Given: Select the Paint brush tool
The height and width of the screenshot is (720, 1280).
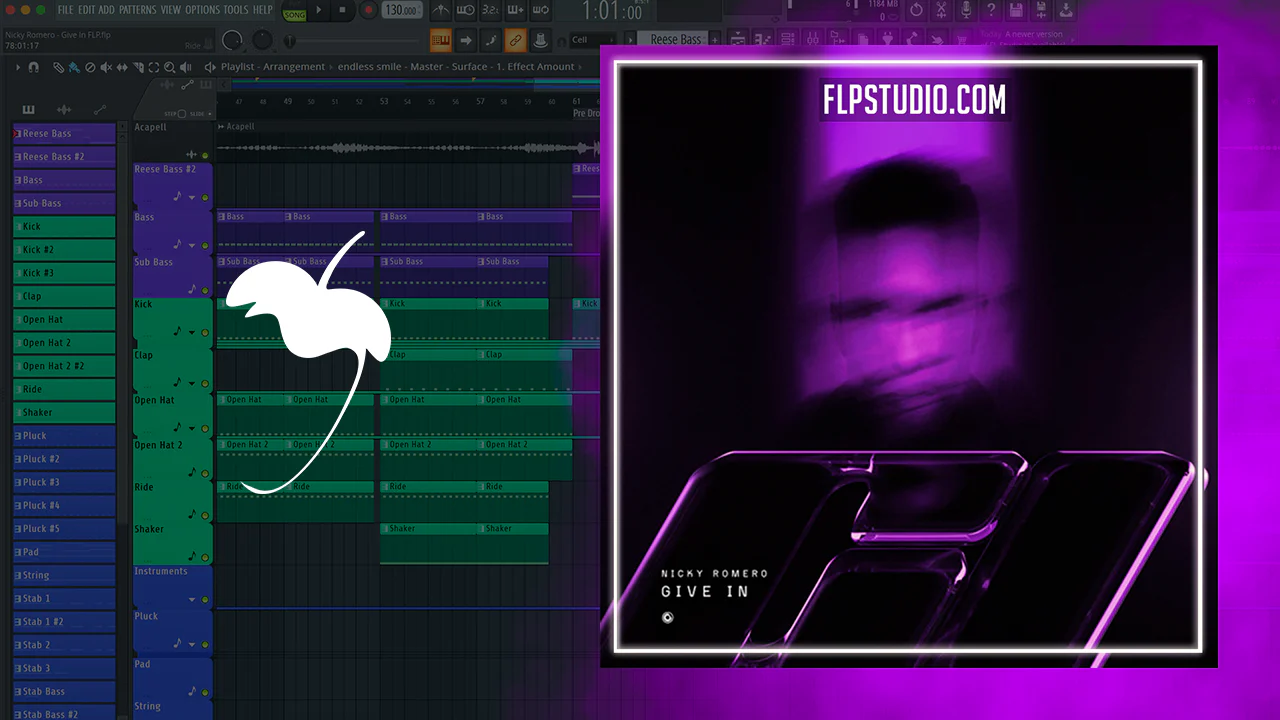Looking at the screenshot, I should 74,67.
